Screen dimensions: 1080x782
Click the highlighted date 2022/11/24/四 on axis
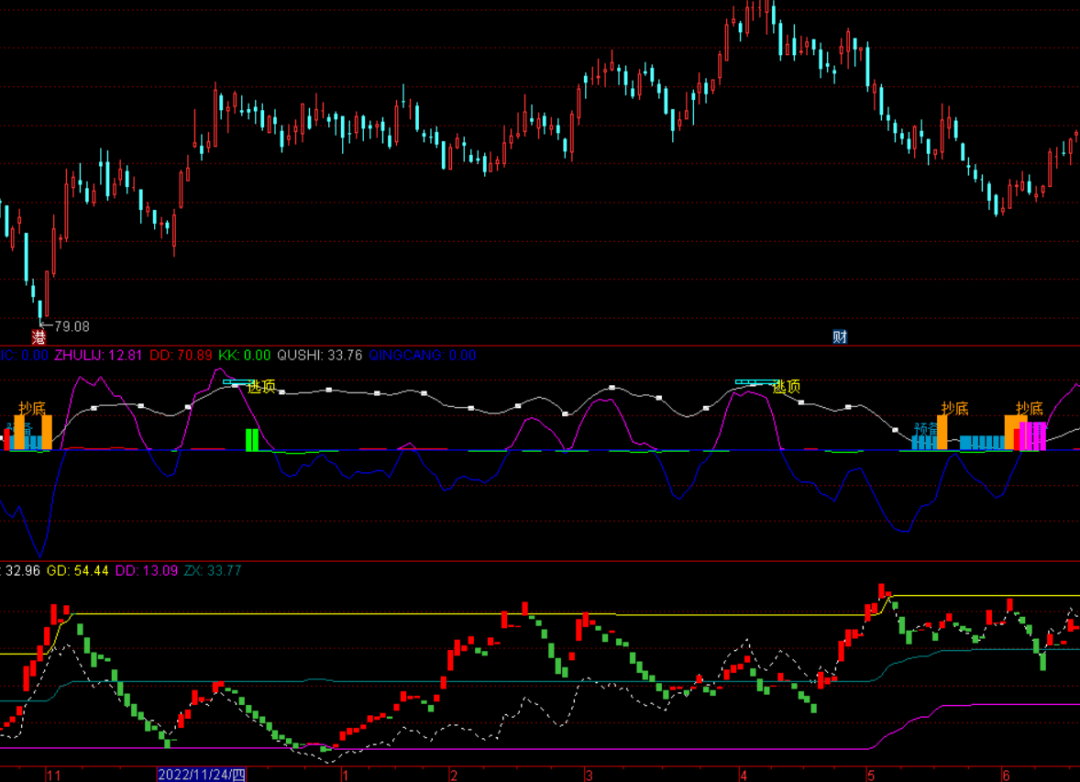(201, 774)
